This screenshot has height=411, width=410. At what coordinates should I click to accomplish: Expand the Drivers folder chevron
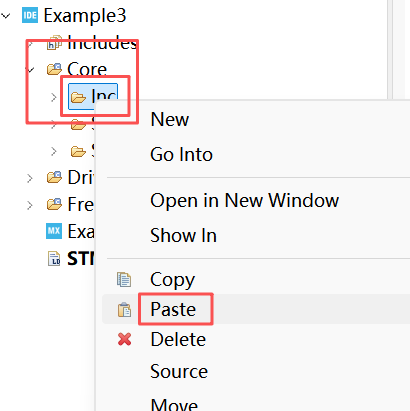click(30, 178)
